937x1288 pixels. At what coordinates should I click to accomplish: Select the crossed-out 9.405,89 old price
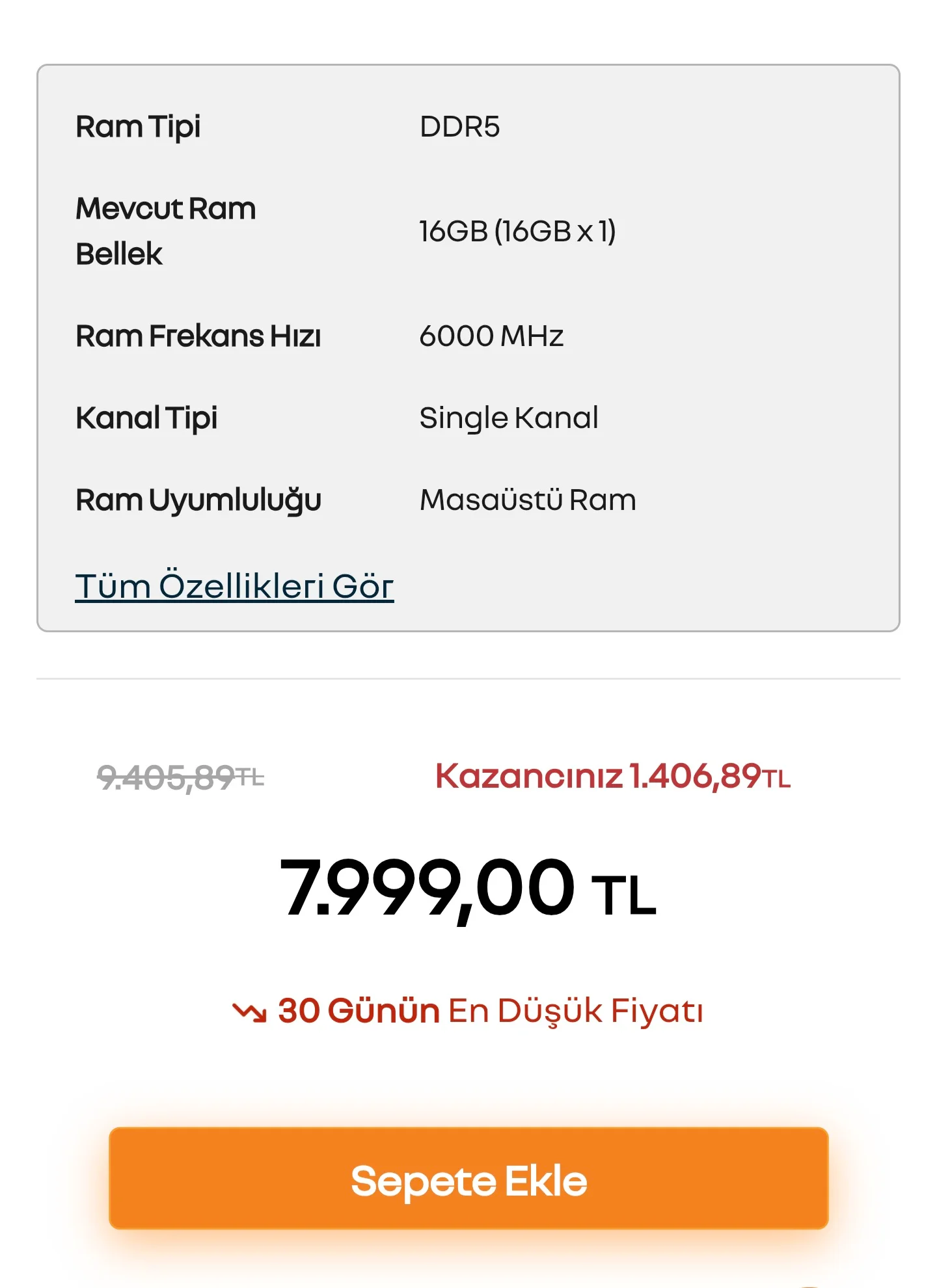coord(166,777)
